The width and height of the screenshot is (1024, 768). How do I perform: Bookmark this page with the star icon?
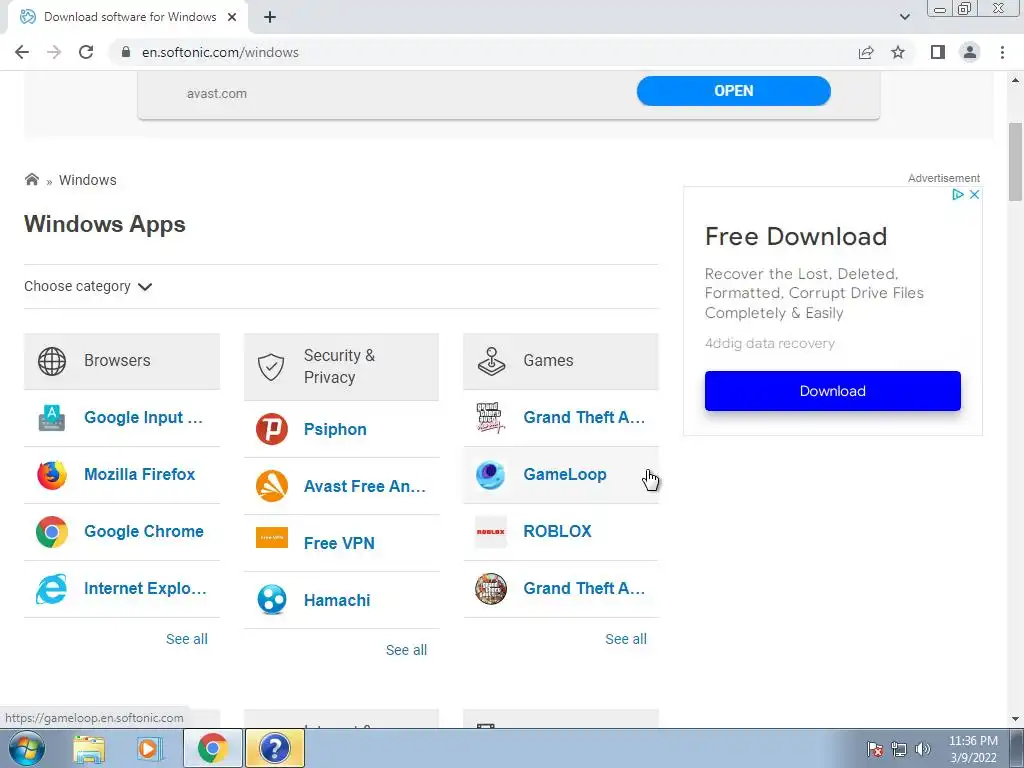tap(898, 52)
